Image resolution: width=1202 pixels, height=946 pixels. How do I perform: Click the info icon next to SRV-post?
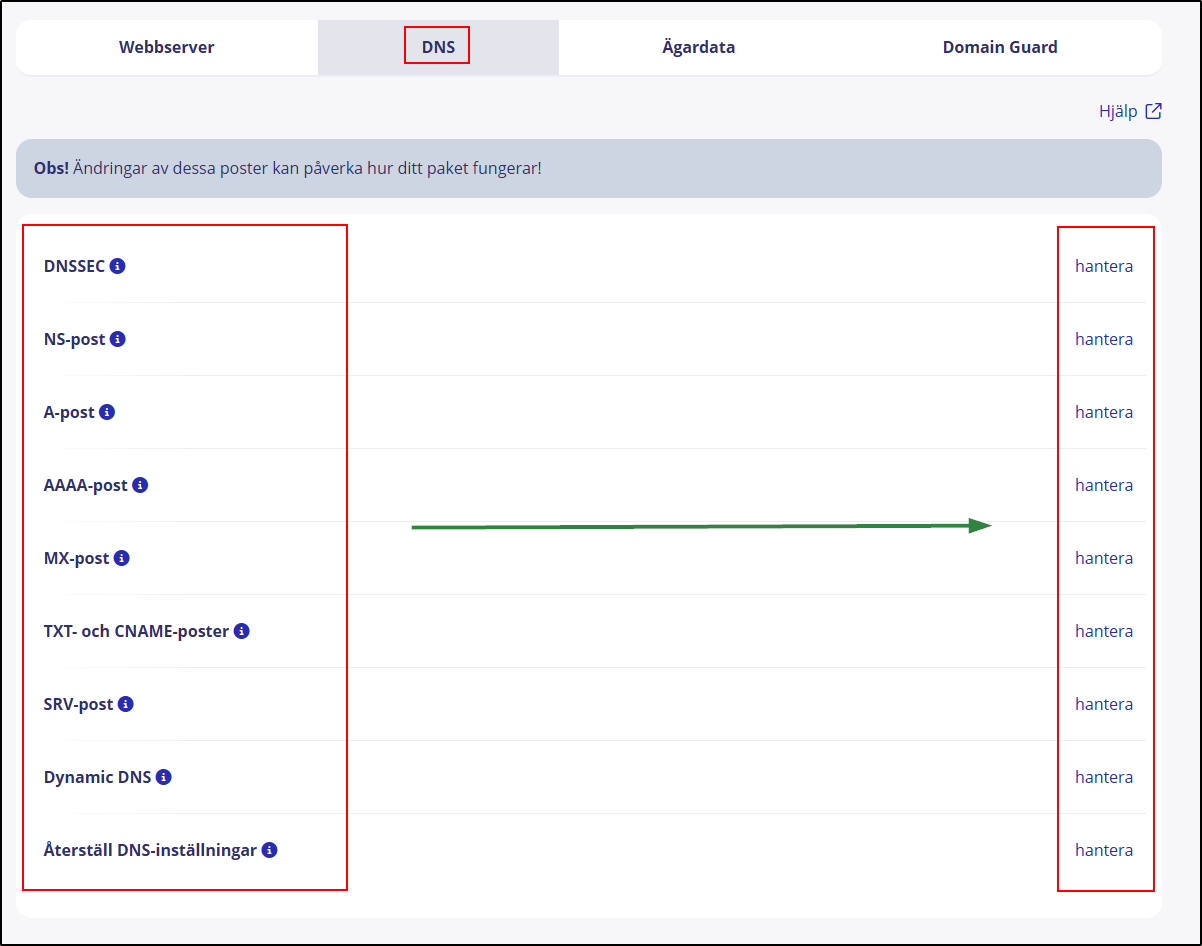(126, 704)
